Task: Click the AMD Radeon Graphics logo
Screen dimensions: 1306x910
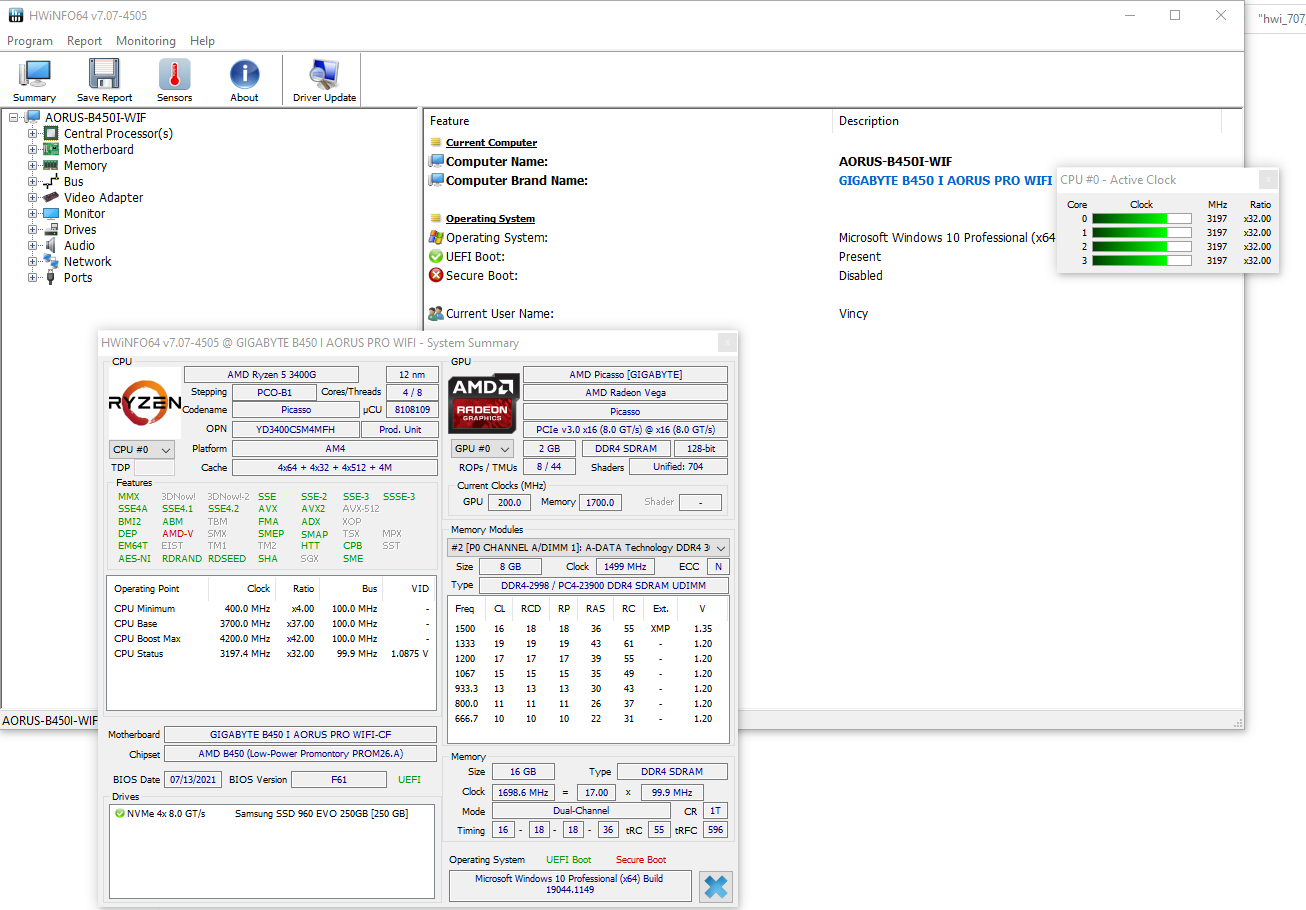Action: [x=483, y=404]
